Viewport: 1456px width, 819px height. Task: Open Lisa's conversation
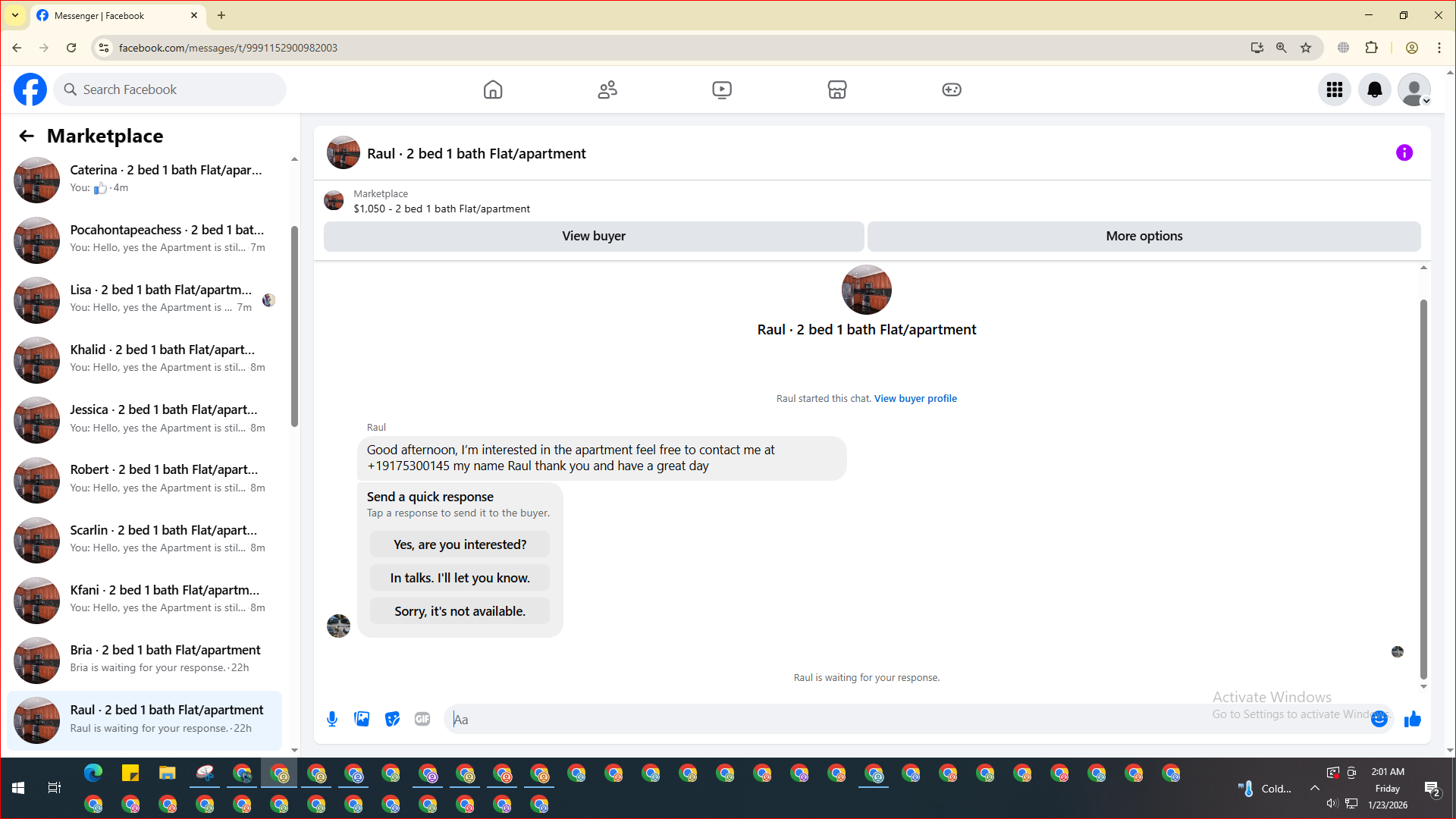coord(144,300)
